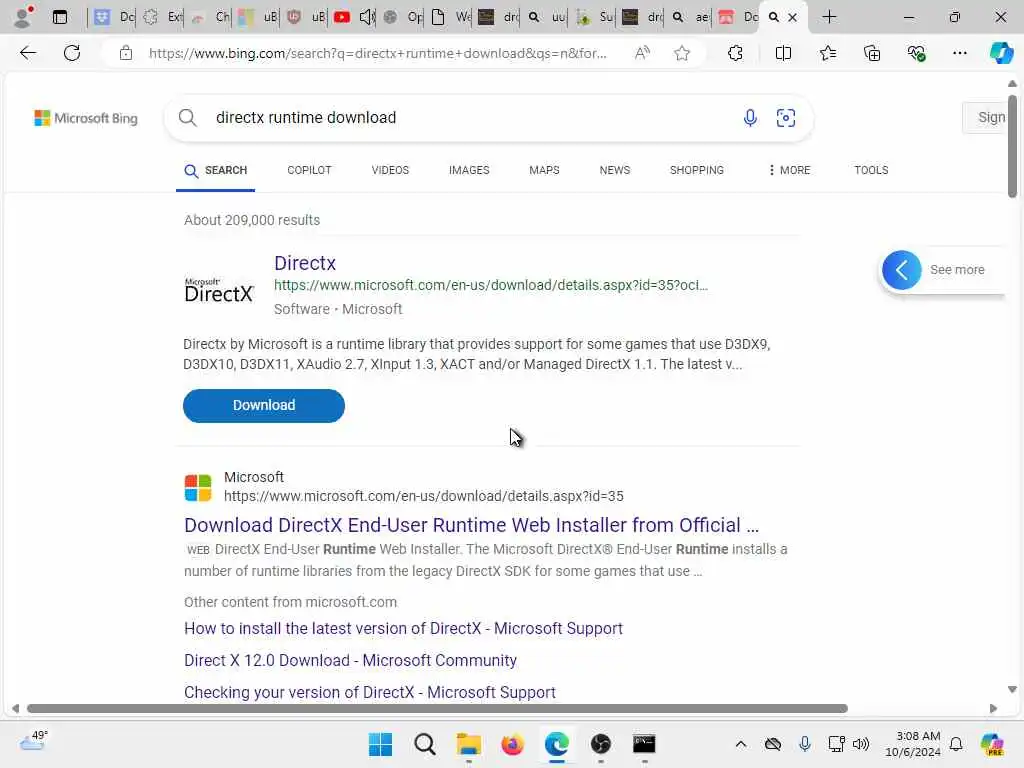Image resolution: width=1024 pixels, height=768 pixels.
Task: Open the Extensions puzzle icon
Action: [x=735, y=53]
